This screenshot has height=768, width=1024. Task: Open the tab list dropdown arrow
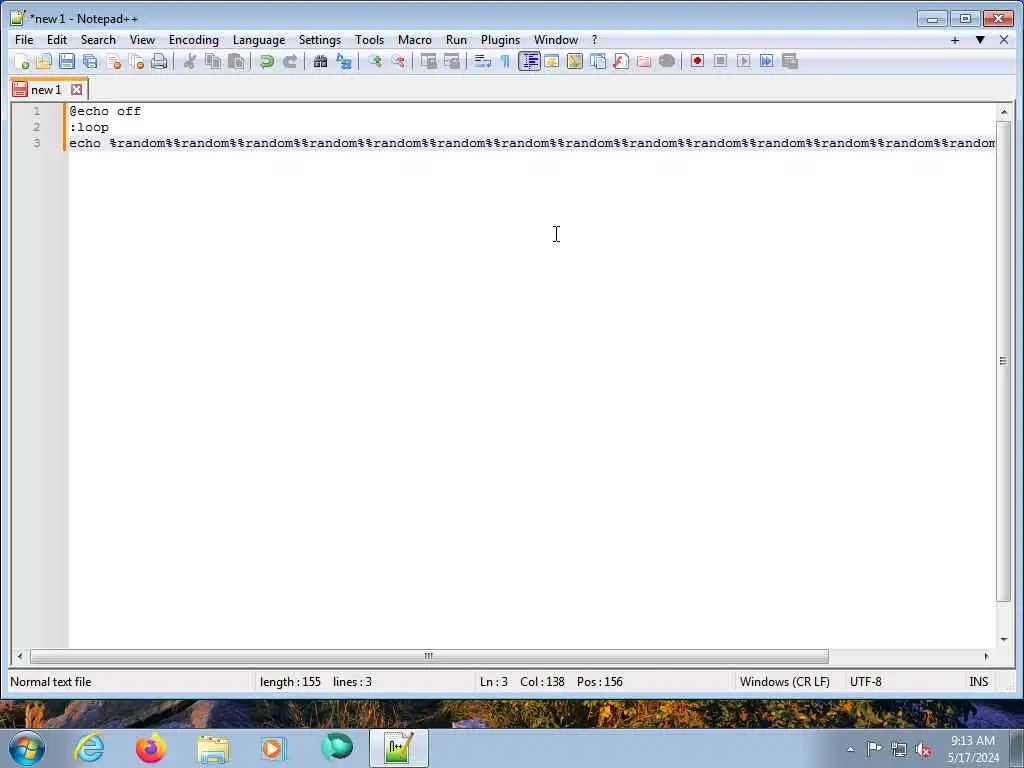pos(980,40)
